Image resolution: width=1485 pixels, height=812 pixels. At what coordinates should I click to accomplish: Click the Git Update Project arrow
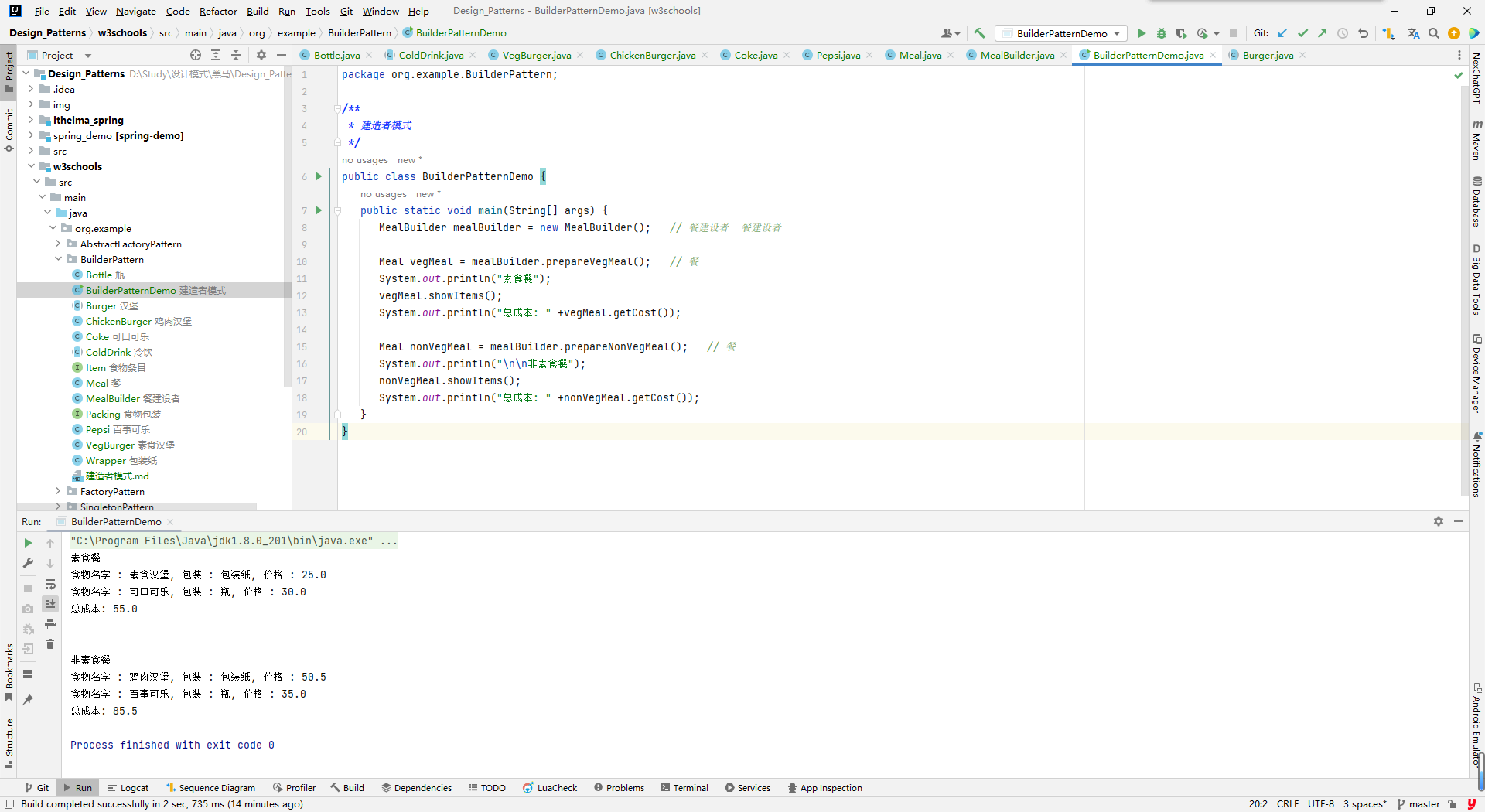(x=1282, y=33)
